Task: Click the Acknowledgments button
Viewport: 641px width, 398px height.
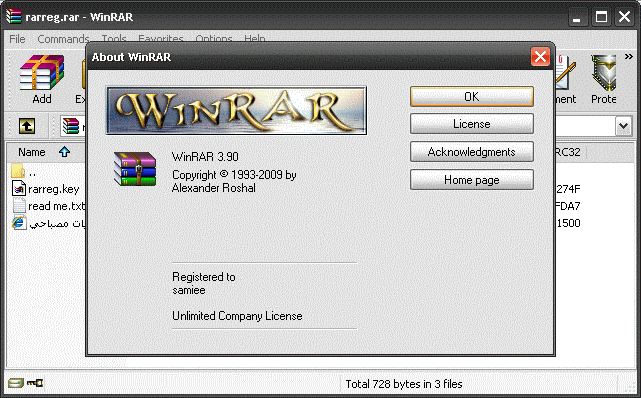Action: coord(472,152)
